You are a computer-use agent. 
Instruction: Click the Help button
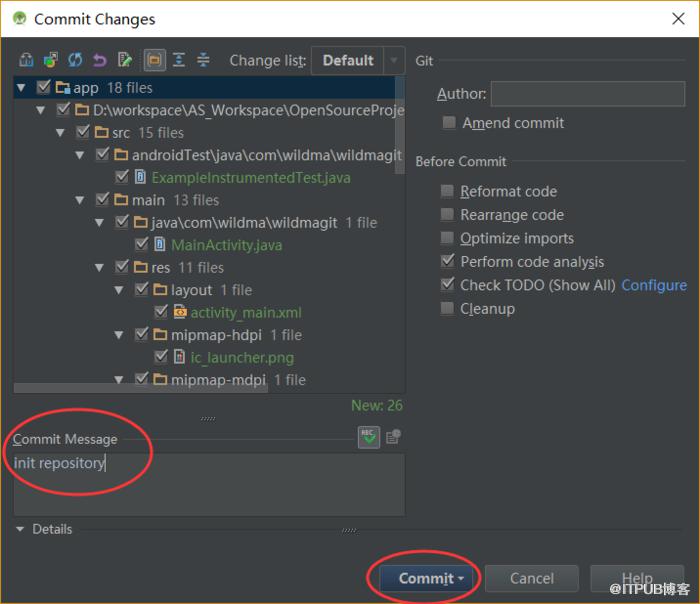pyautogui.click(x=637, y=579)
